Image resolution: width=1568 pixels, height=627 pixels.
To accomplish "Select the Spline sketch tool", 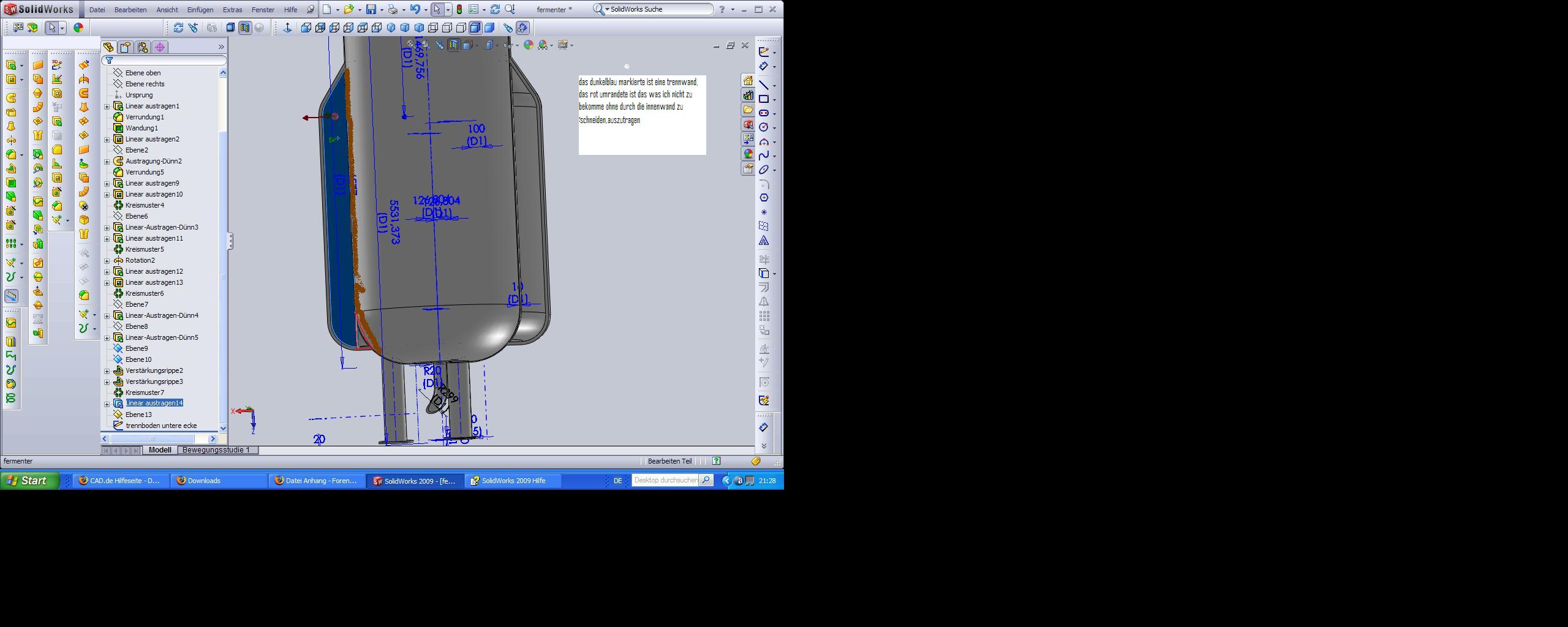I will click(764, 156).
